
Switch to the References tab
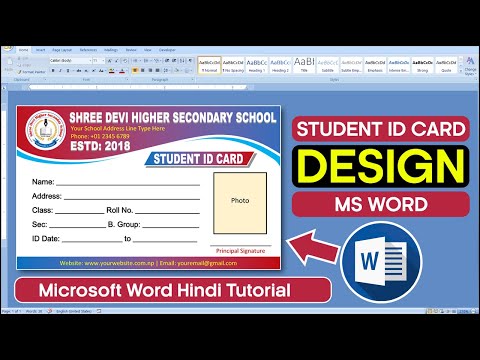[x=88, y=50]
